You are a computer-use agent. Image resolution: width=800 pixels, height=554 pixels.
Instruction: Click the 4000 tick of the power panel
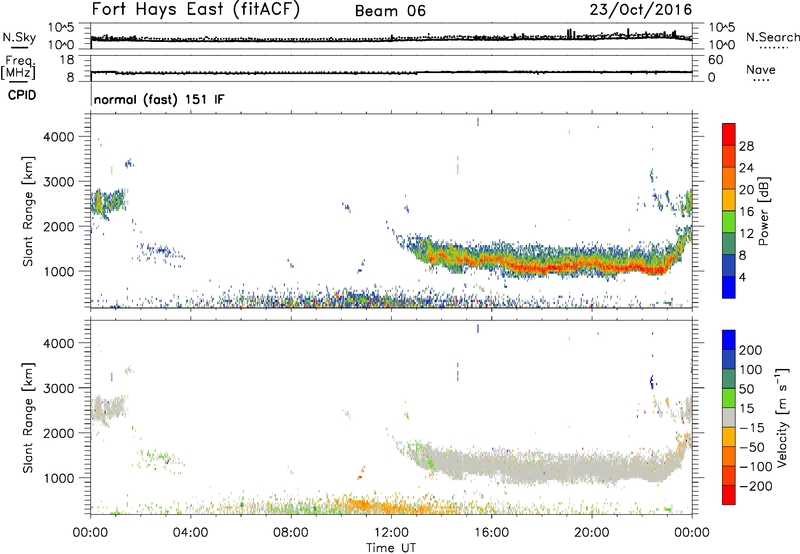click(58, 137)
